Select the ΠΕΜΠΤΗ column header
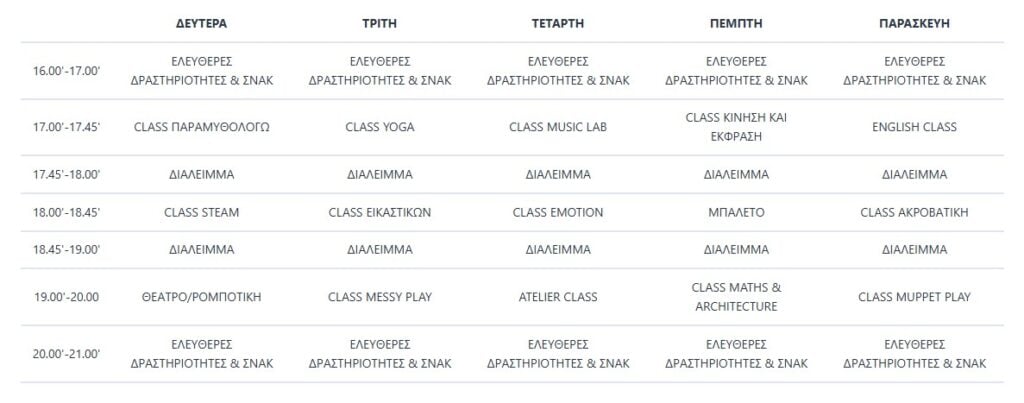Image resolution: width=1024 pixels, height=403 pixels. click(736, 21)
